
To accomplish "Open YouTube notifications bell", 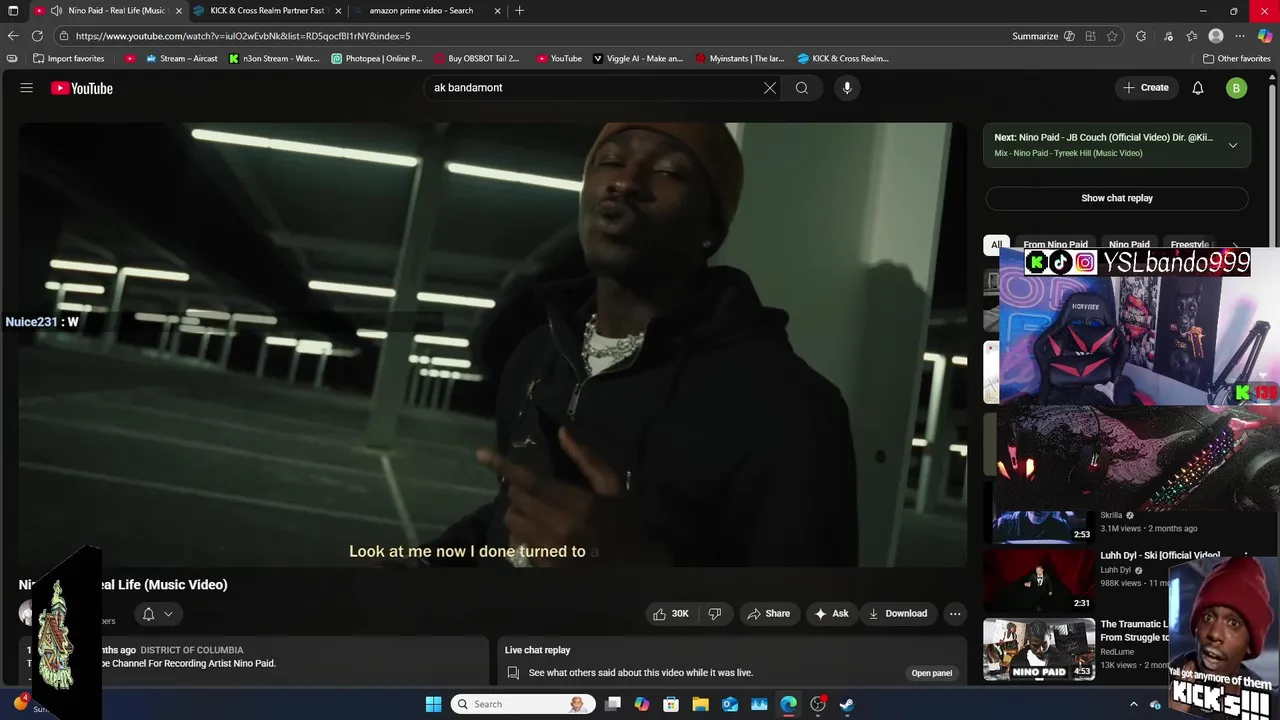I will coord(1198,88).
